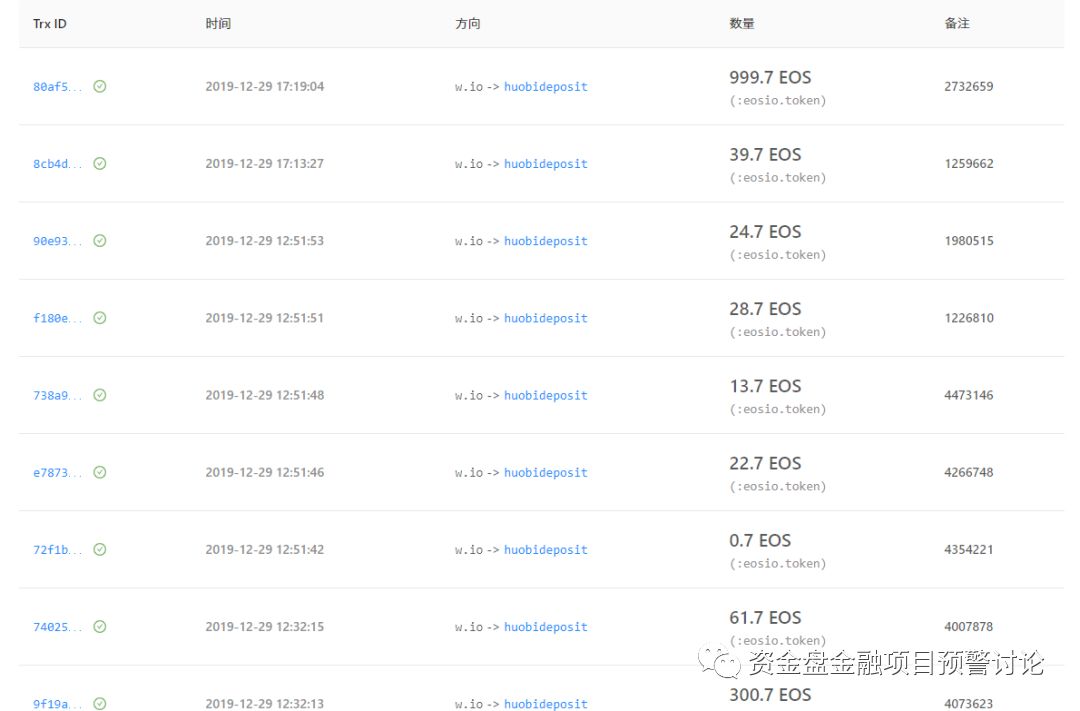Select the 61.7 EOS amount
The image size is (1080, 711).
[765, 617]
